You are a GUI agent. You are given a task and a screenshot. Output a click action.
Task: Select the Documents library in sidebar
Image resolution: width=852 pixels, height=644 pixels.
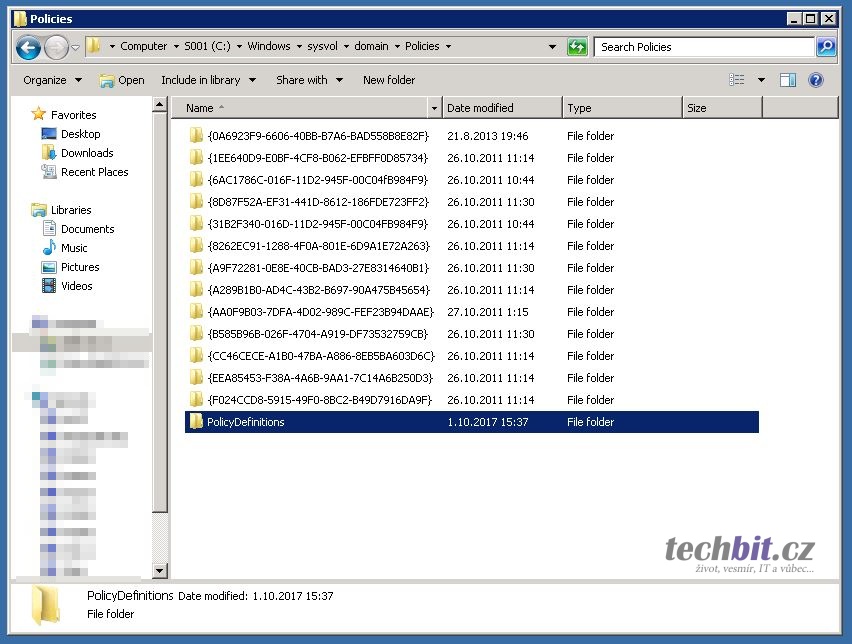(87, 229)
